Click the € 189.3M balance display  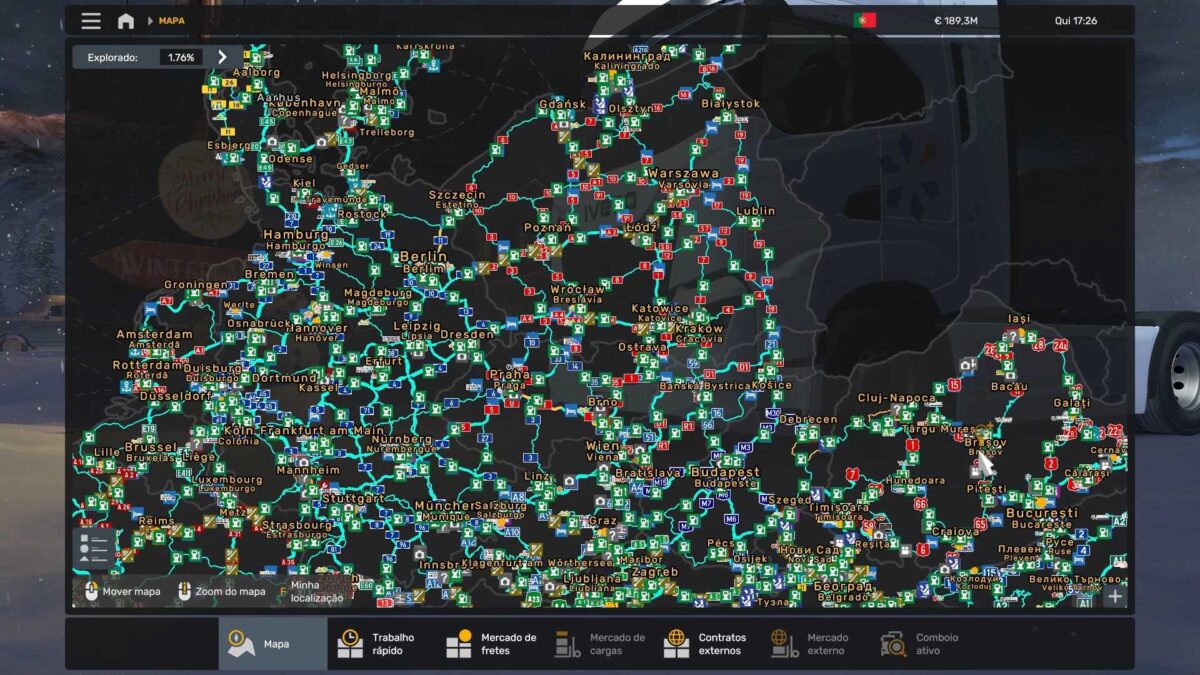click(x=955, y=21)
